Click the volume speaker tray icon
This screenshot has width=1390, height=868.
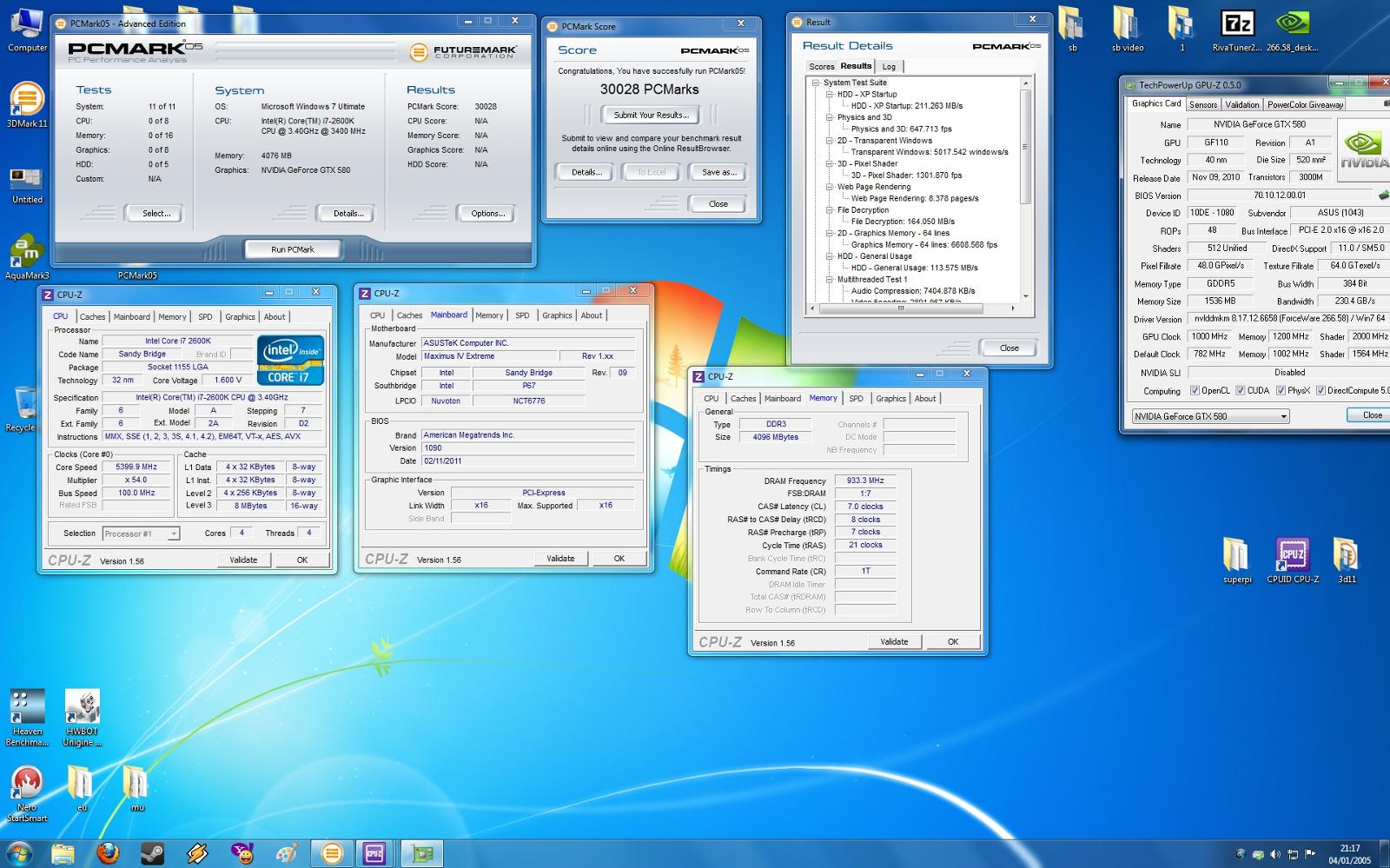click(1276, 854)
